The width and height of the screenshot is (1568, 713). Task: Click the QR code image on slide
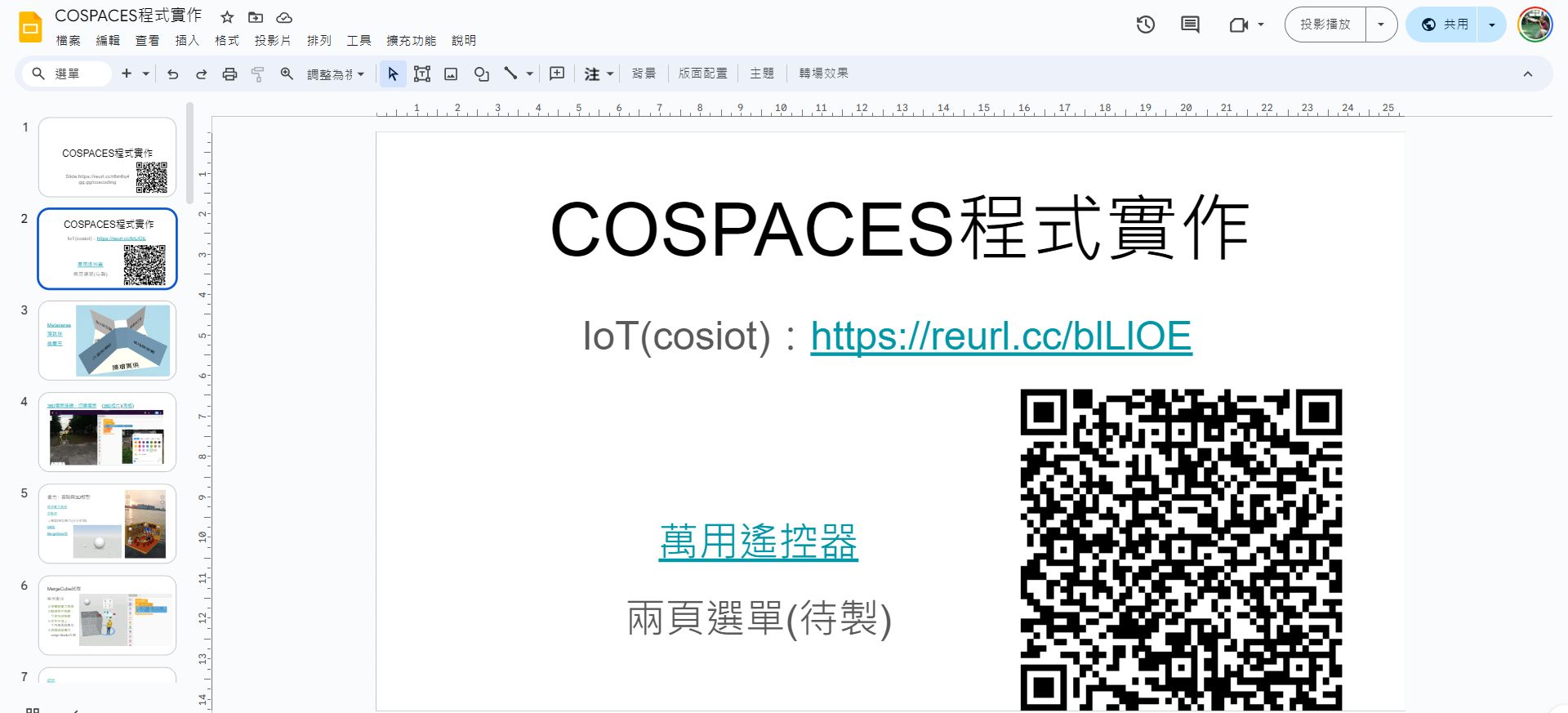click(x=1181, y=550)
